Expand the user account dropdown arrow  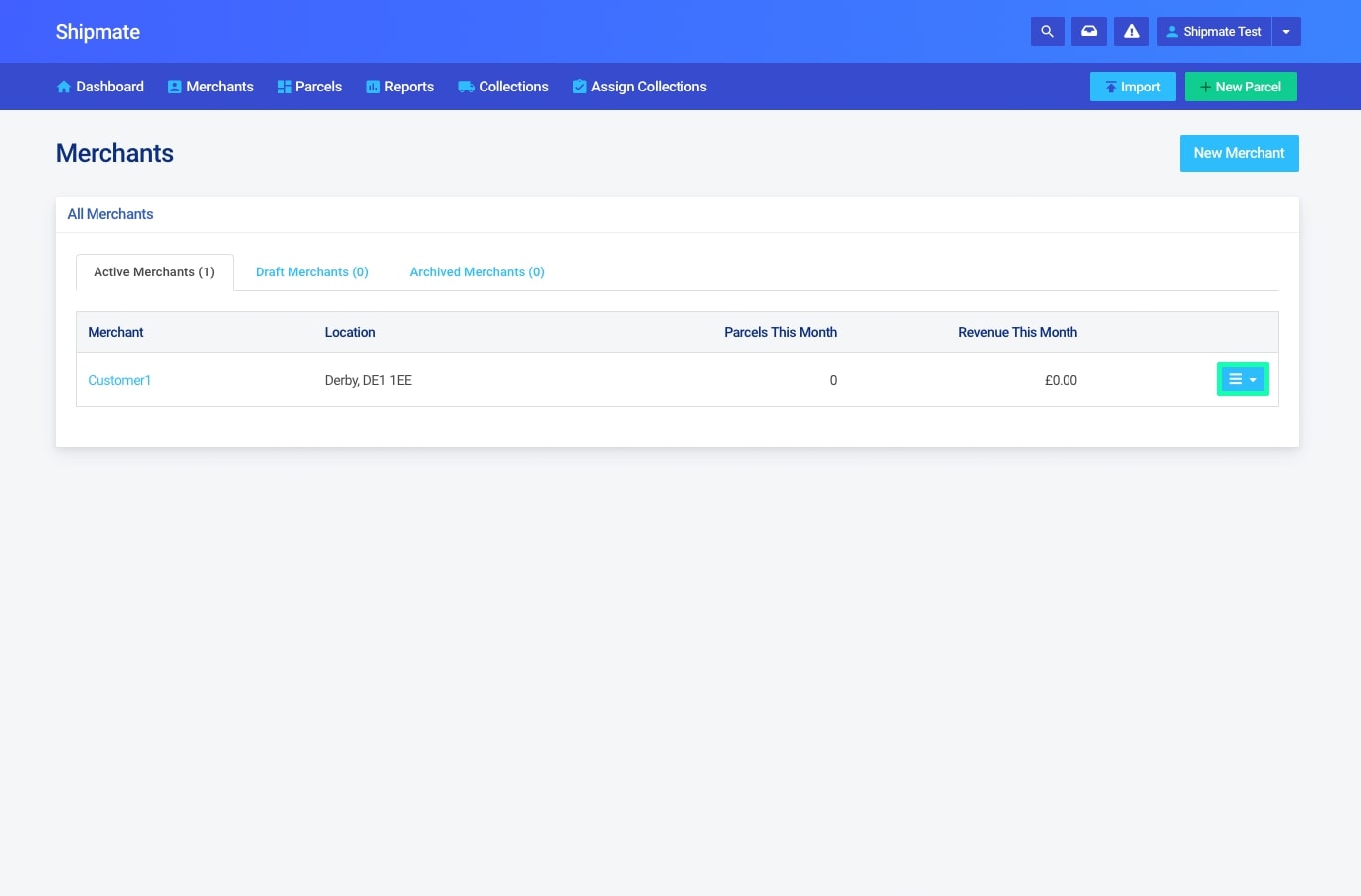[1286, 32]
